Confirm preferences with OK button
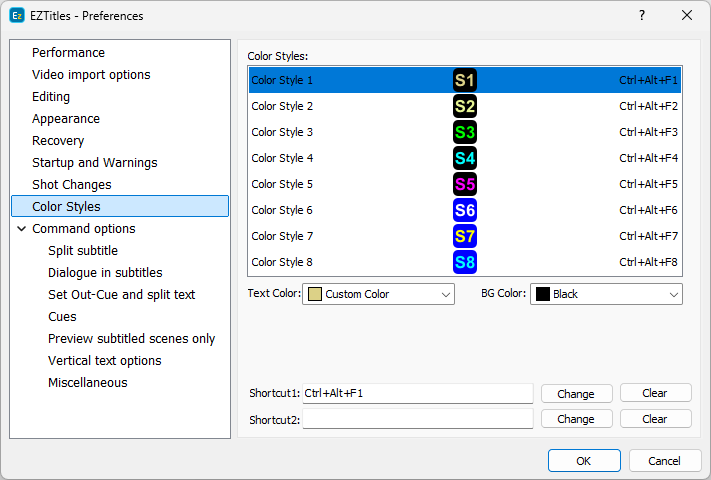The image size is (711, 480). click(584, 461)
